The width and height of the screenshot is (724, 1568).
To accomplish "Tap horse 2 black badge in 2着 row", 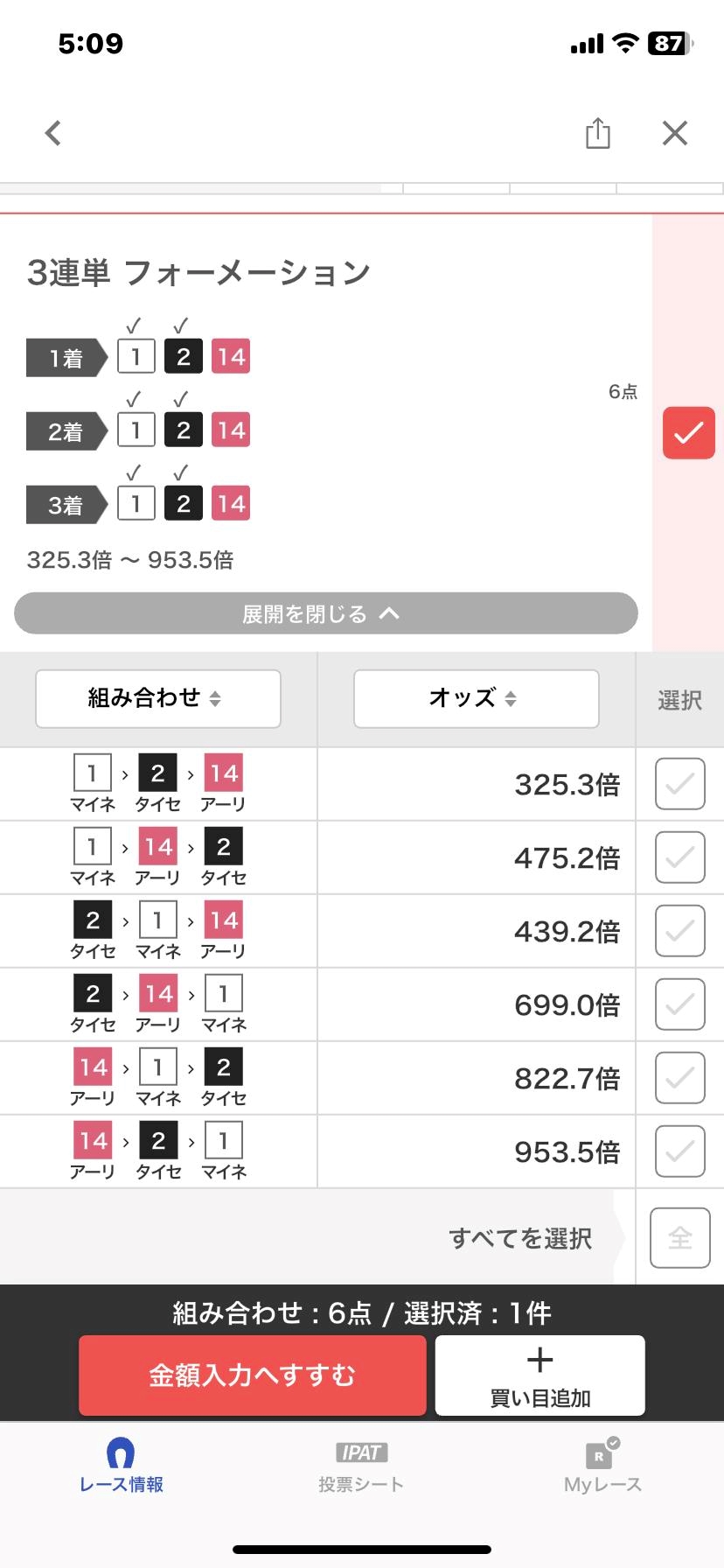I will pos(184,430).
